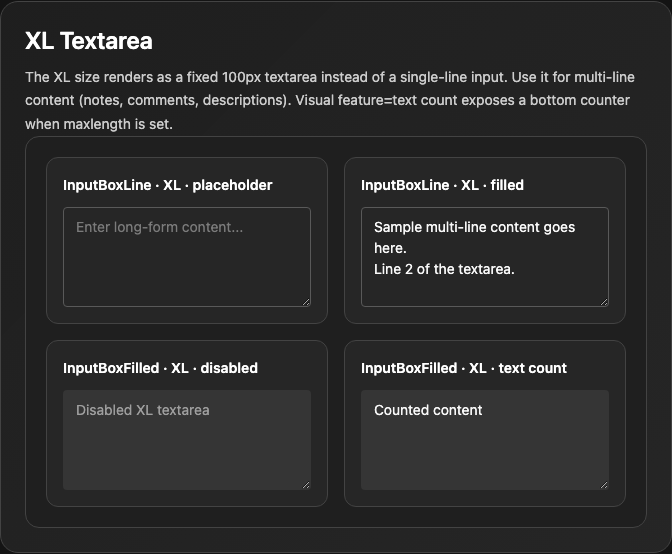Click the 'InputBoxFilled · XL · text count' label
Screen dimensions: 672x554
tap(464, 368)
